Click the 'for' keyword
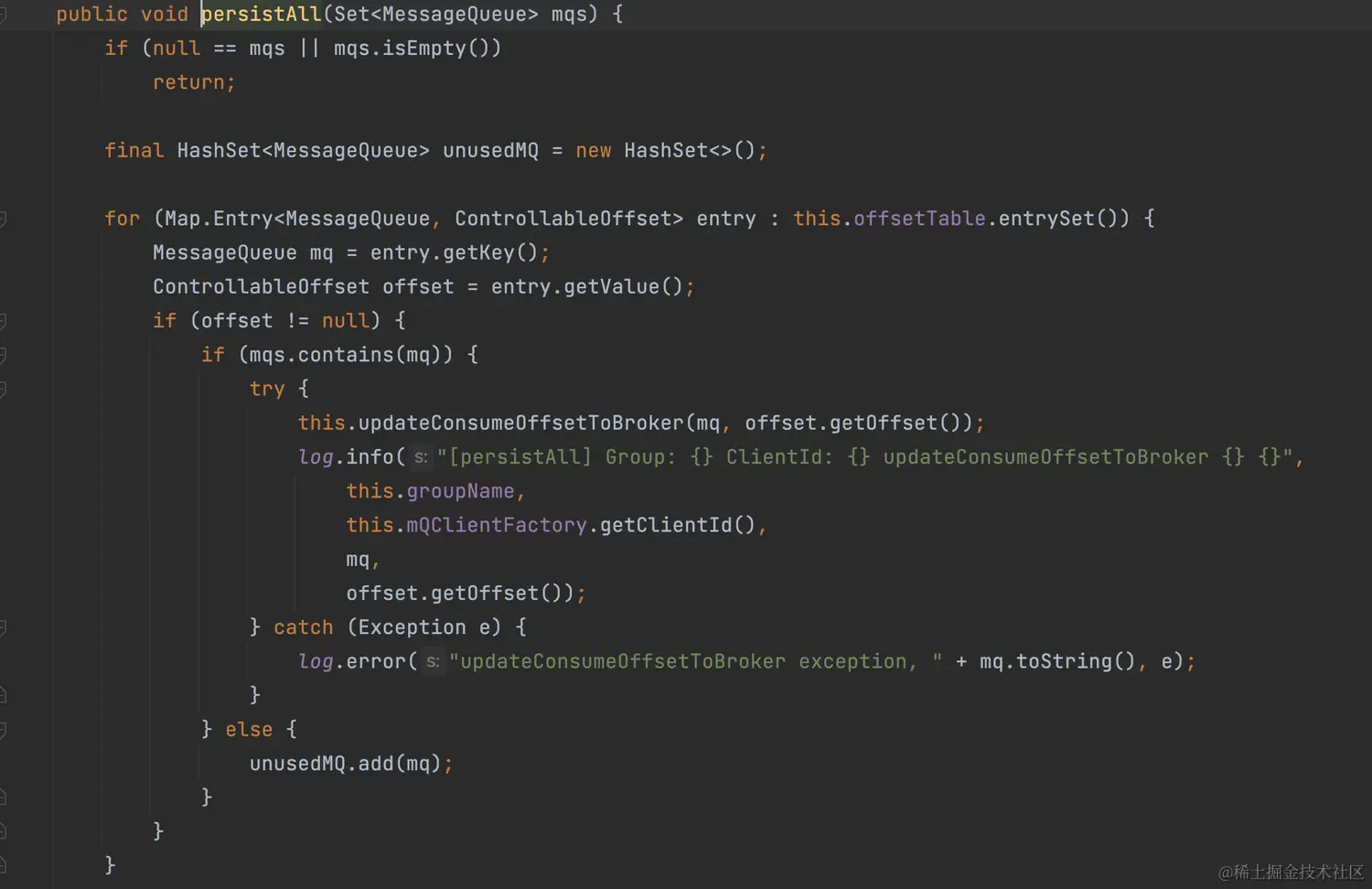This screenshot has height=889, width=1372. pos(122,219)
